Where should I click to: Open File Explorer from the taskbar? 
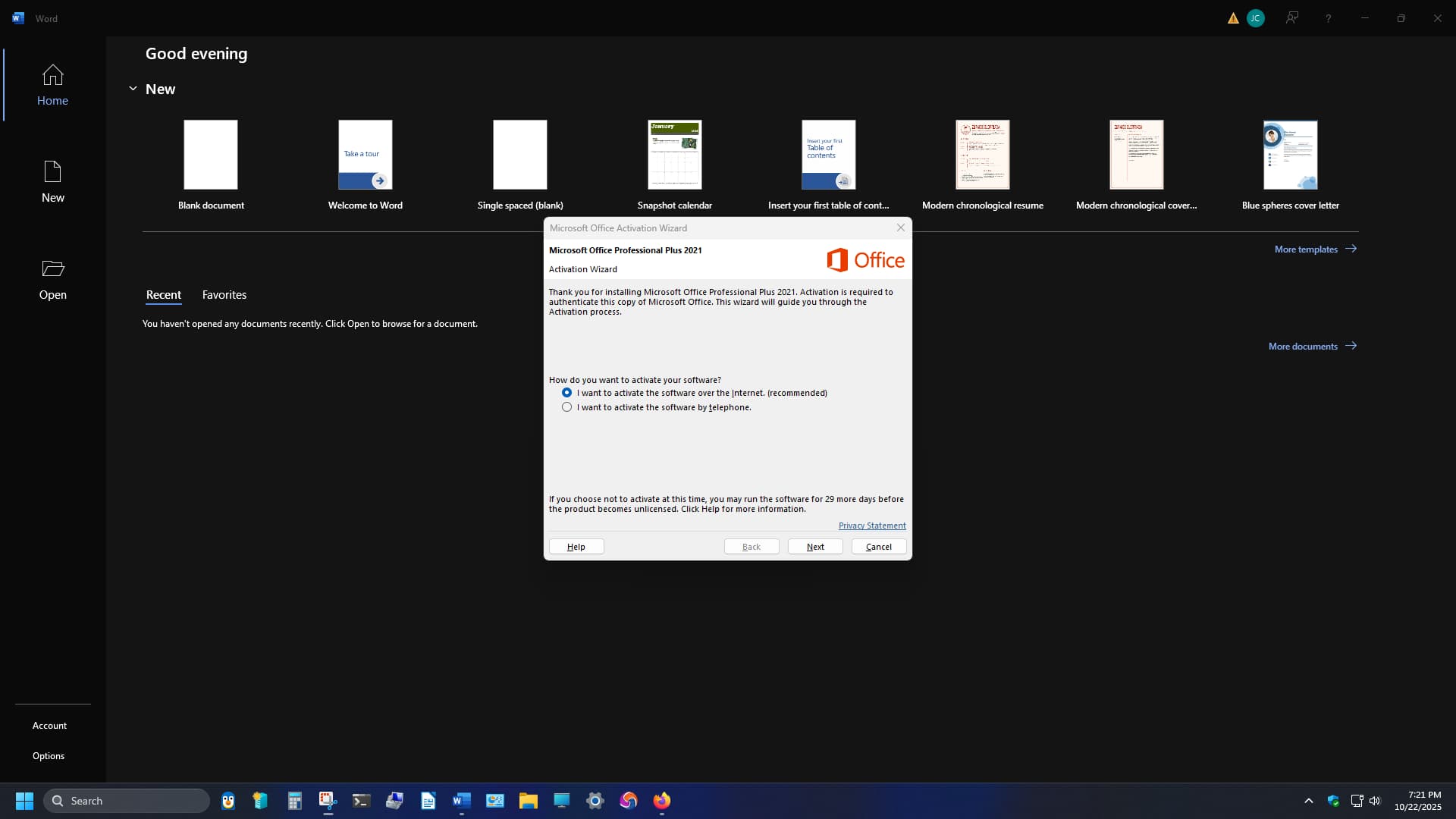[x=529, y=801]
